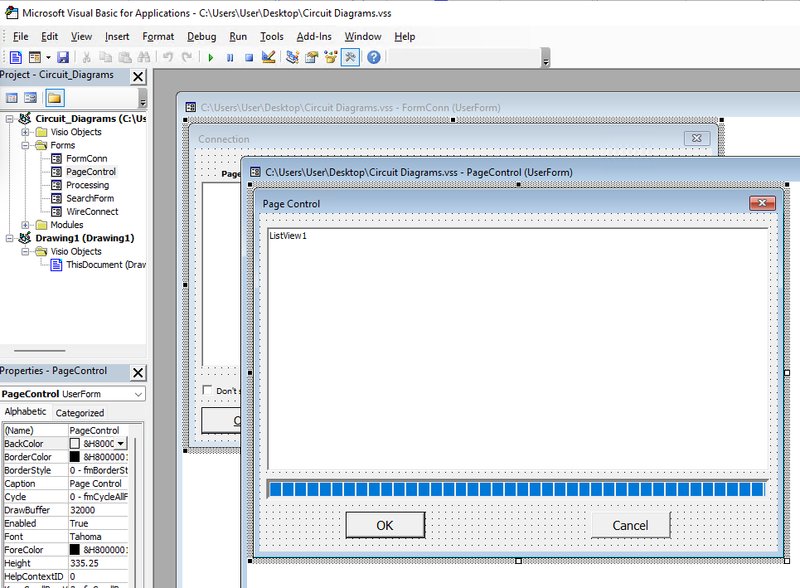Open the View menu
The image size is (800, 588).
[x=81, y=37]
